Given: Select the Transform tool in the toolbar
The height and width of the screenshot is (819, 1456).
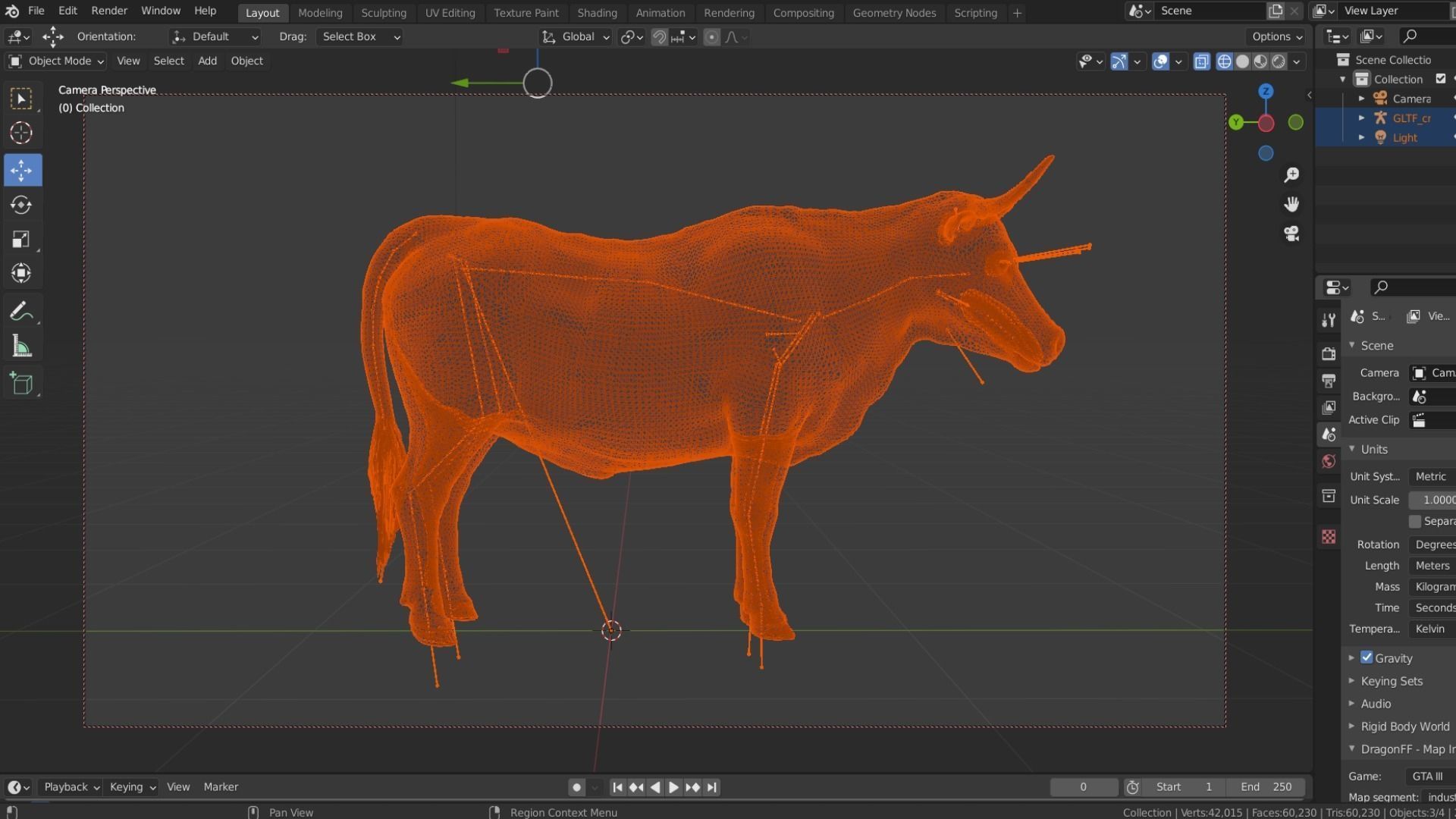Looking at the screenshot, I should (x=21, y=273).
